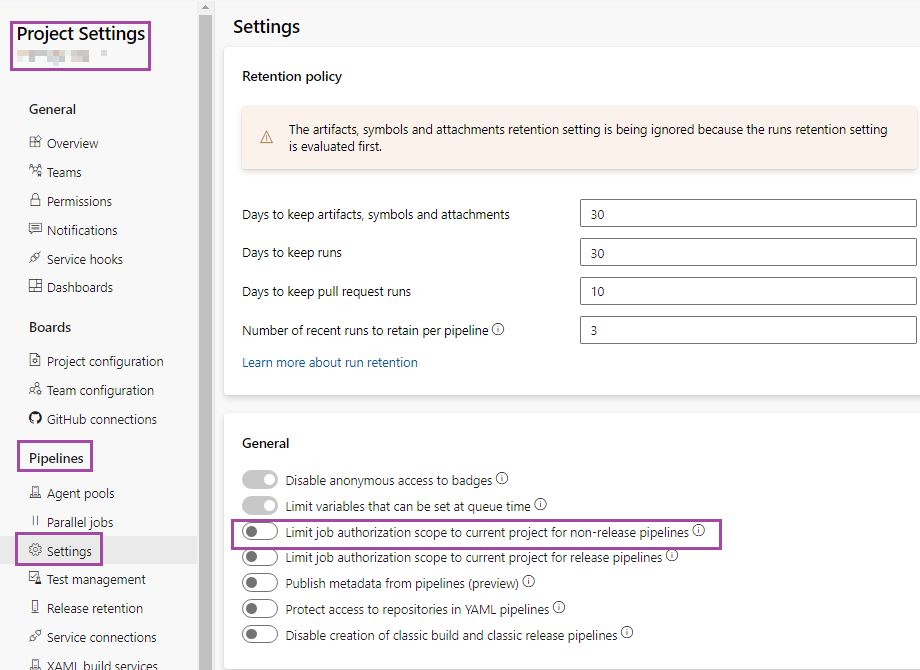Screen dimensions: 920x670
Task: Enable job authorization scope for non-release pipelines
Action: (x=259, y=532)
